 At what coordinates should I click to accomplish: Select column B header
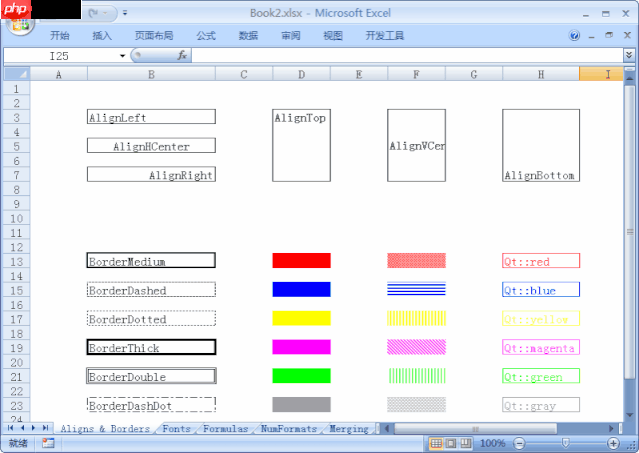click(x=151, y=75)
